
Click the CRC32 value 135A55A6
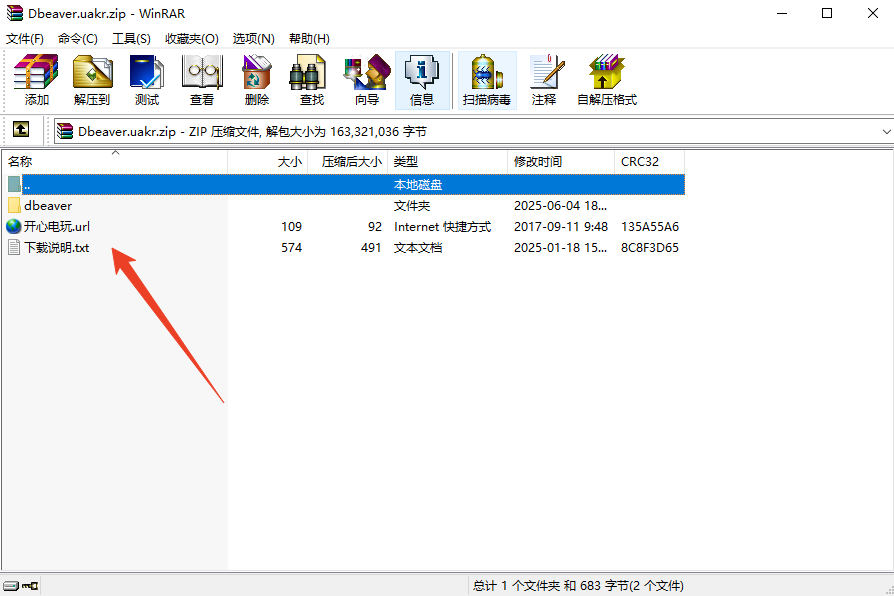[x=650, y=227]
